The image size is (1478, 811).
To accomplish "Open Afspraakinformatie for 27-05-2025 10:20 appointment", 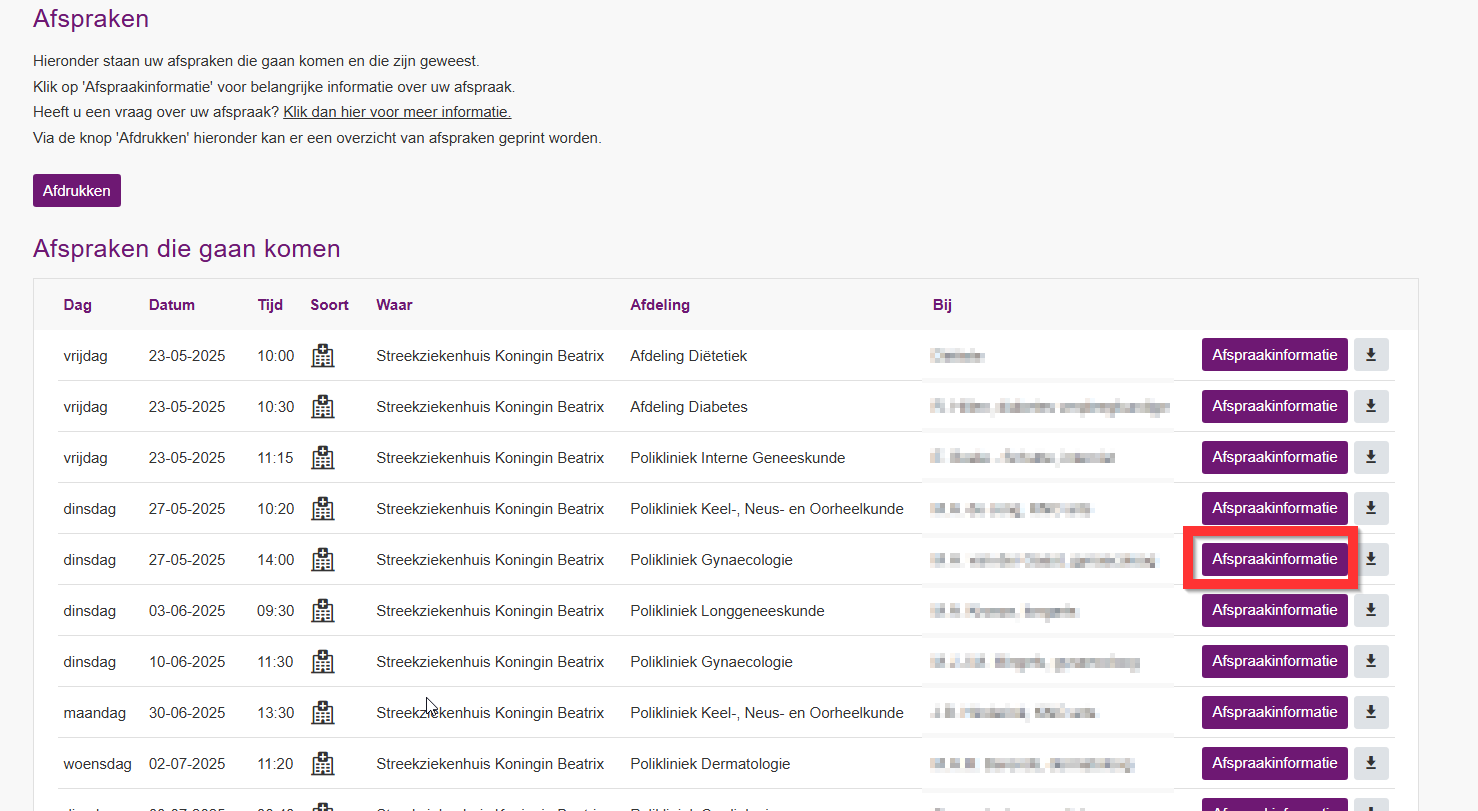I will 1275,508.
